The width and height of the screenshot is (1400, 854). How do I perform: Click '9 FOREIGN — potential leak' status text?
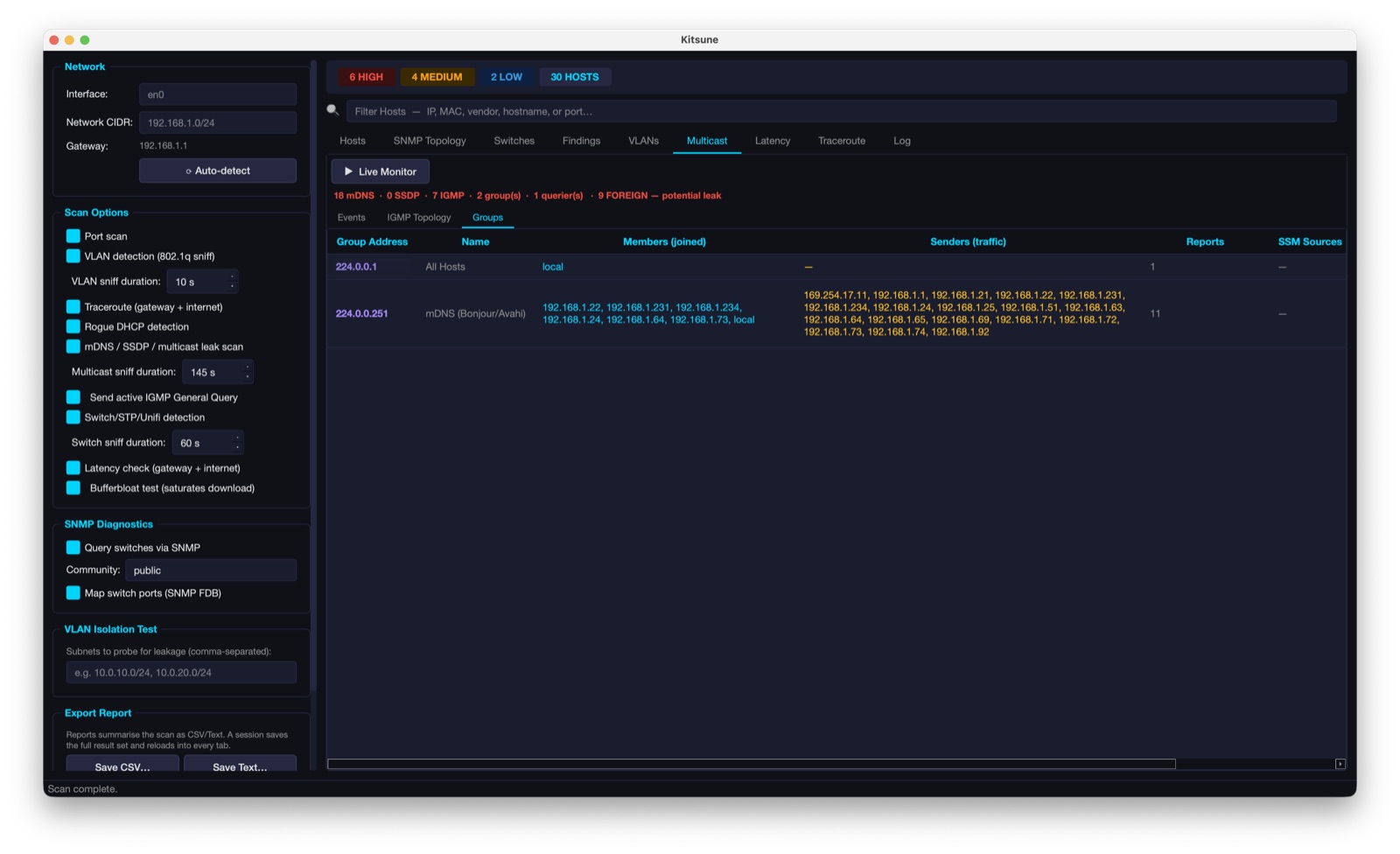pos(659,196)
